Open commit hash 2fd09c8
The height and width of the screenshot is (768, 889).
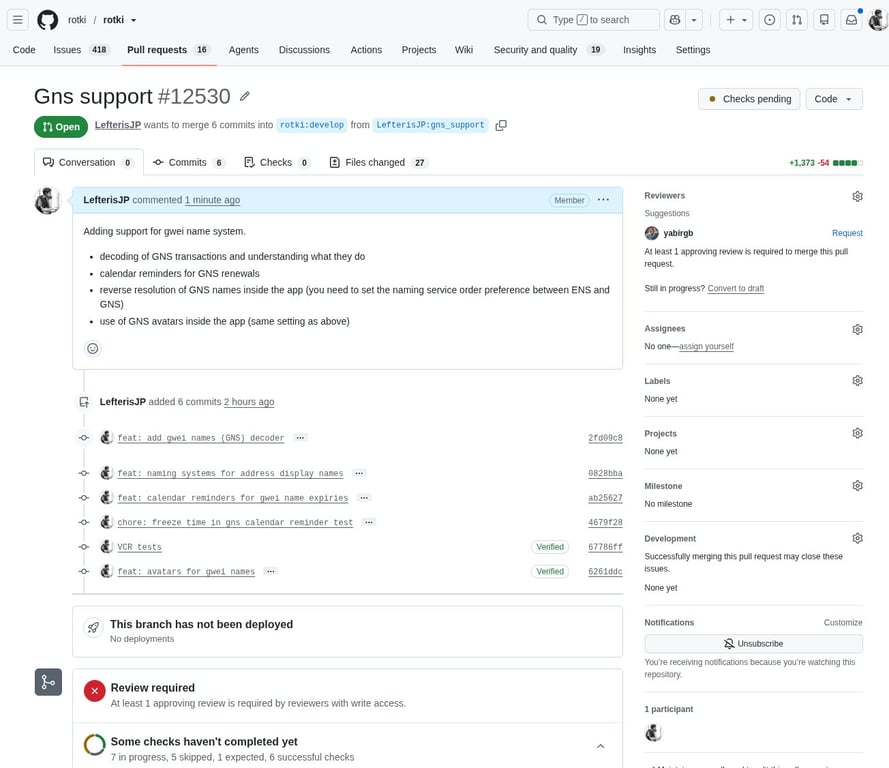(605, 438)
